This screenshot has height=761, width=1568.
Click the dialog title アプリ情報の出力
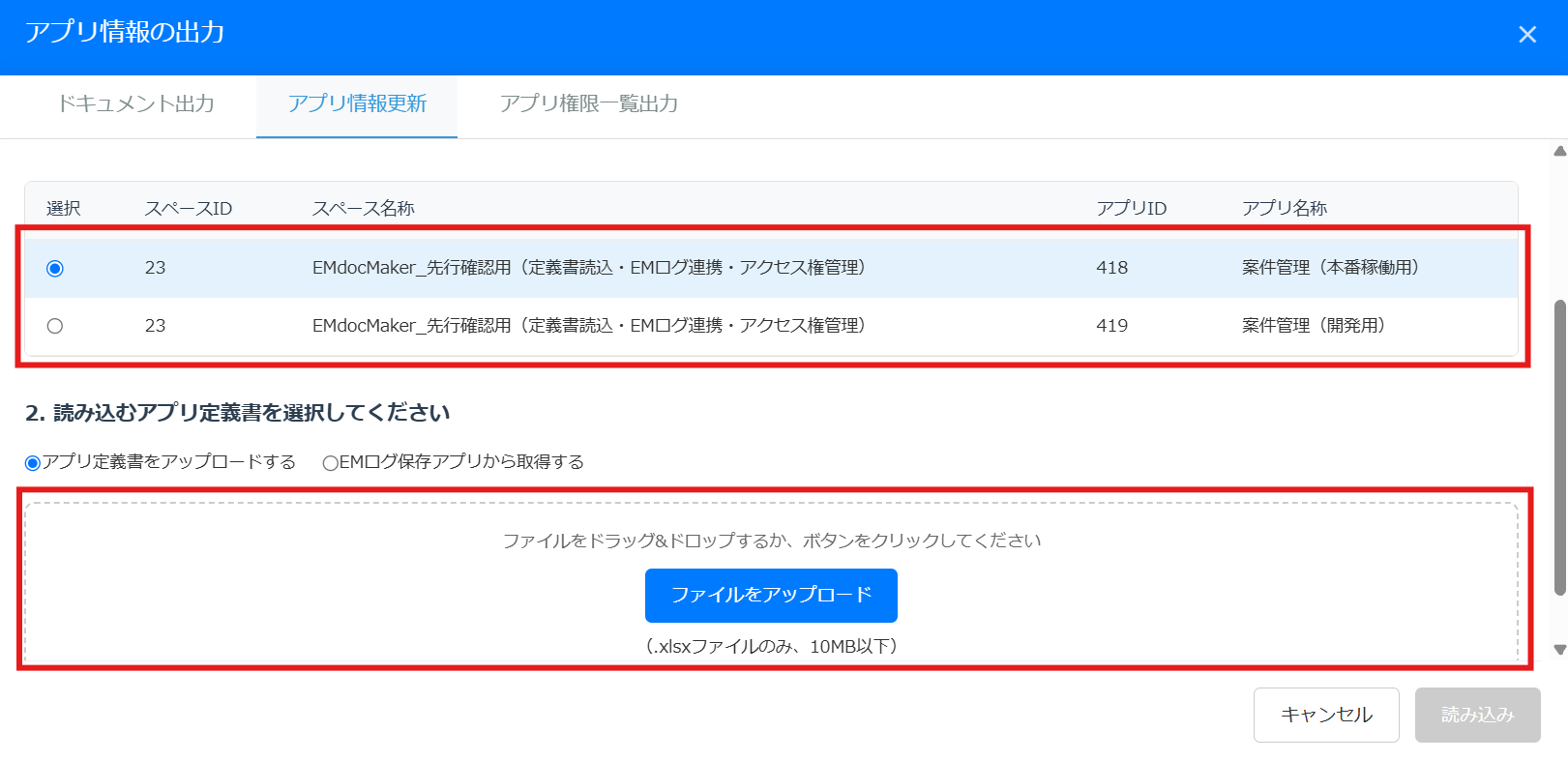pyautogui.click(x=125, y=33)
